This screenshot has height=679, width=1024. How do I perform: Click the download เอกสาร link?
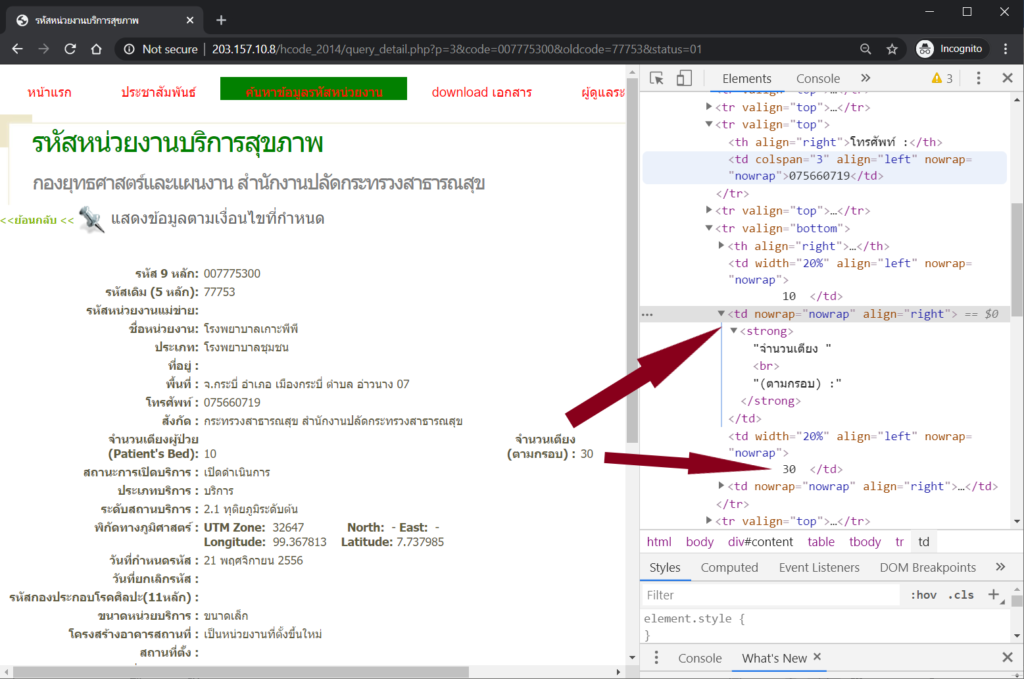click(x=481, y=92)
